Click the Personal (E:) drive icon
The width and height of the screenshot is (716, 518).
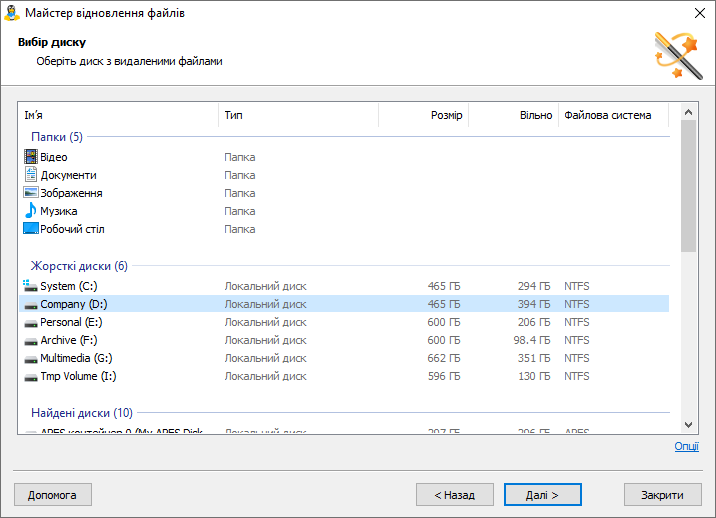(x=31, y=323)
